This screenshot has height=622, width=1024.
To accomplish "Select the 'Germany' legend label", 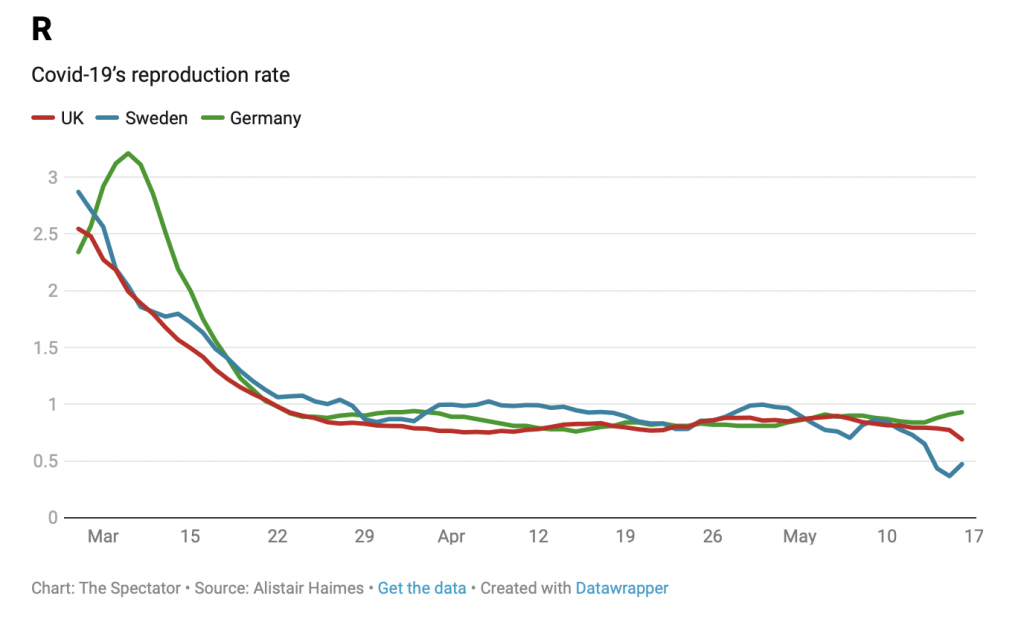I will click(x=265, y=118).
